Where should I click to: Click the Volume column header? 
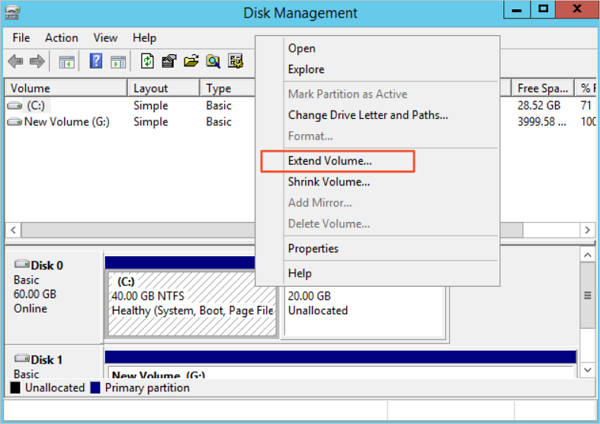pos(66,88)
